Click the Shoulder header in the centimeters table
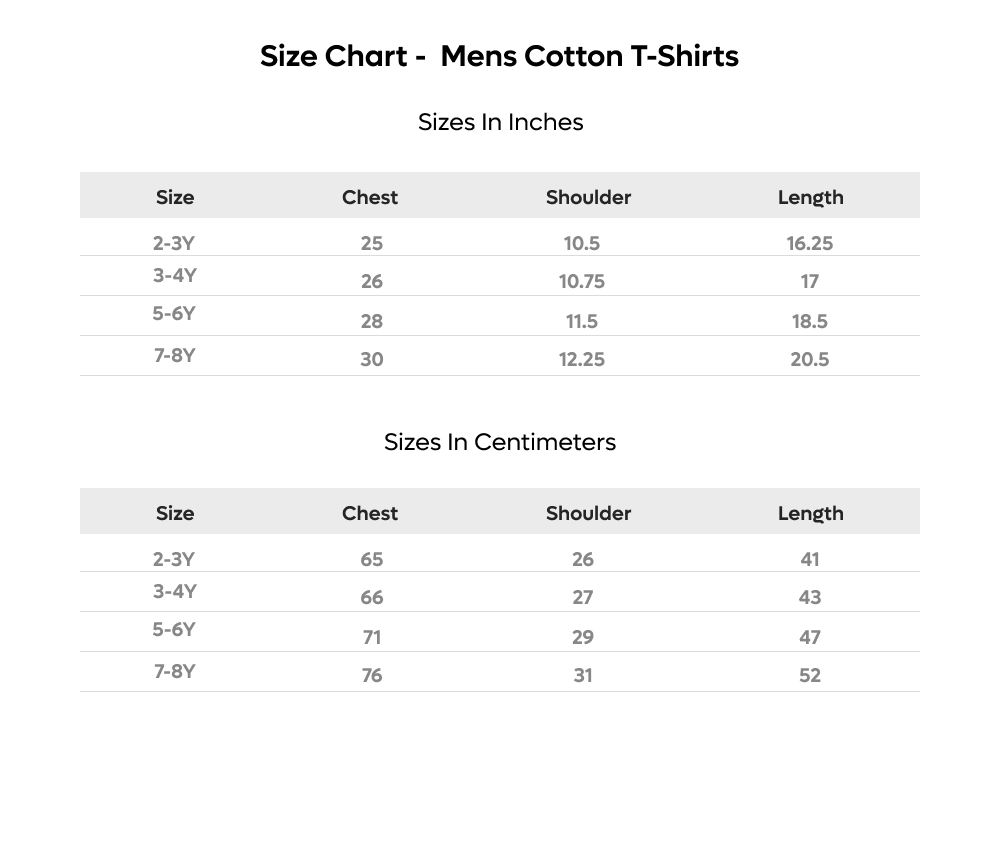 click(x=588, y=513)
